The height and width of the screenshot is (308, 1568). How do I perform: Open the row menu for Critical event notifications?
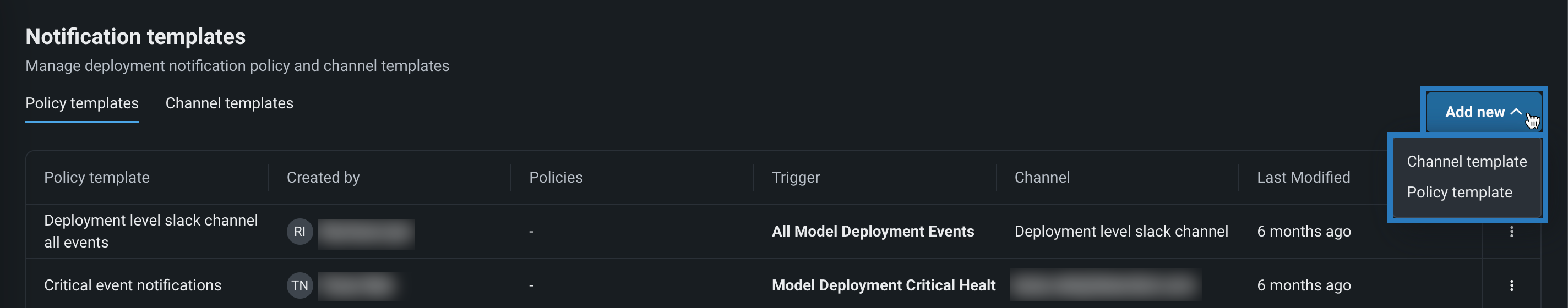tap(1511, 285)
